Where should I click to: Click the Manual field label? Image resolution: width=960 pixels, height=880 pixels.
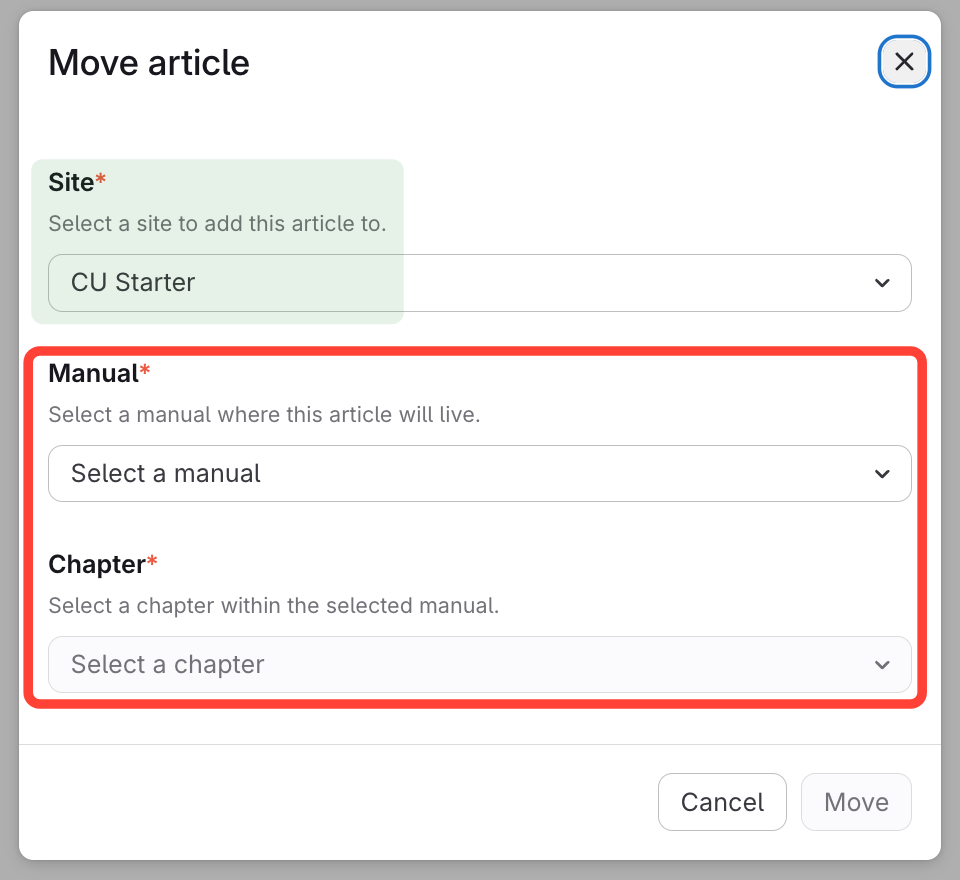point(93,374)
